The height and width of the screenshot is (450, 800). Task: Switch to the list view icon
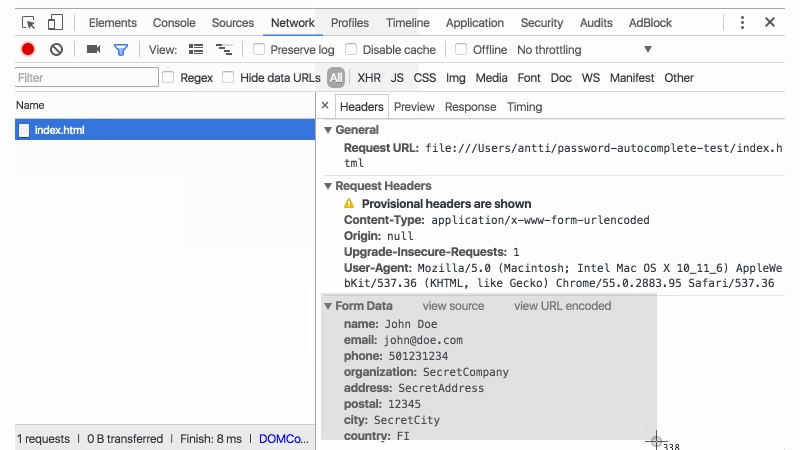coord(196,49)
